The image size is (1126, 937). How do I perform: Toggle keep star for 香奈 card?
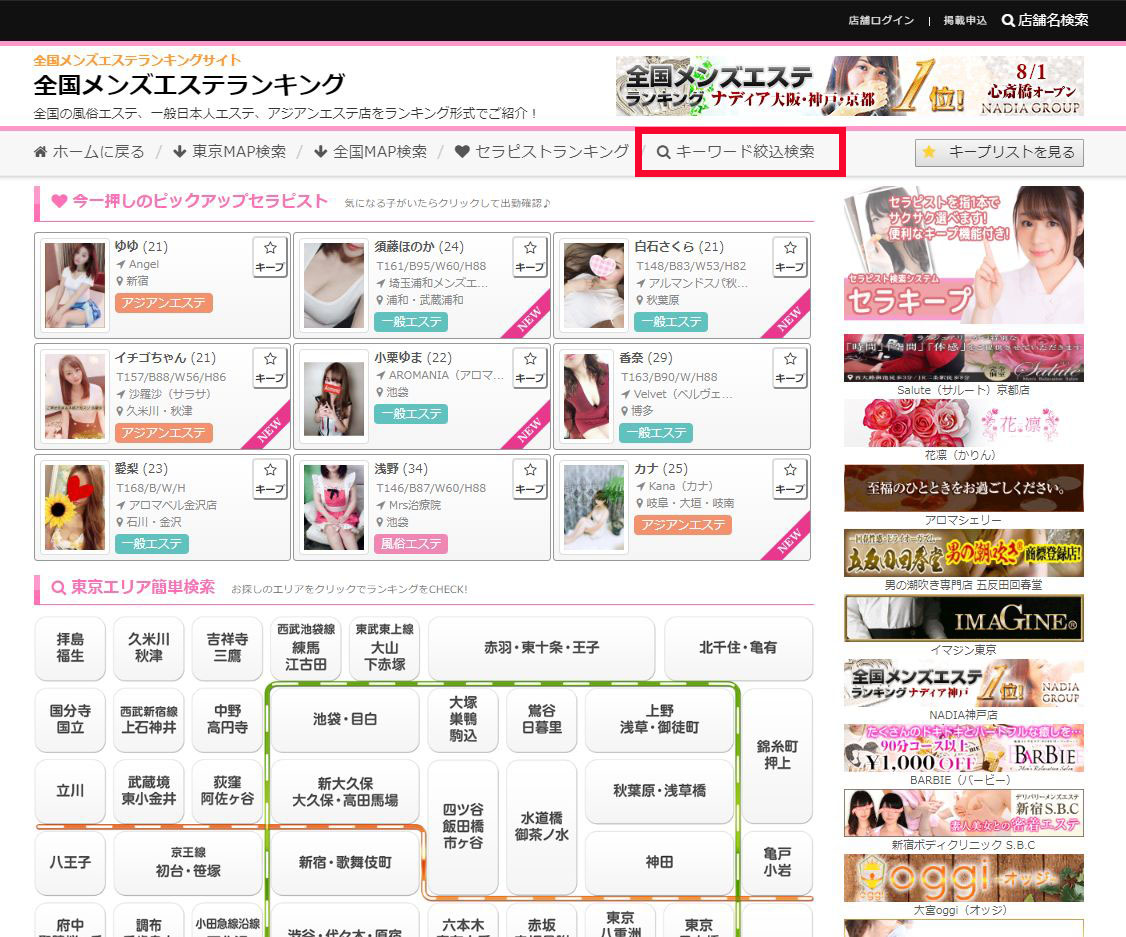coord(790,368)
